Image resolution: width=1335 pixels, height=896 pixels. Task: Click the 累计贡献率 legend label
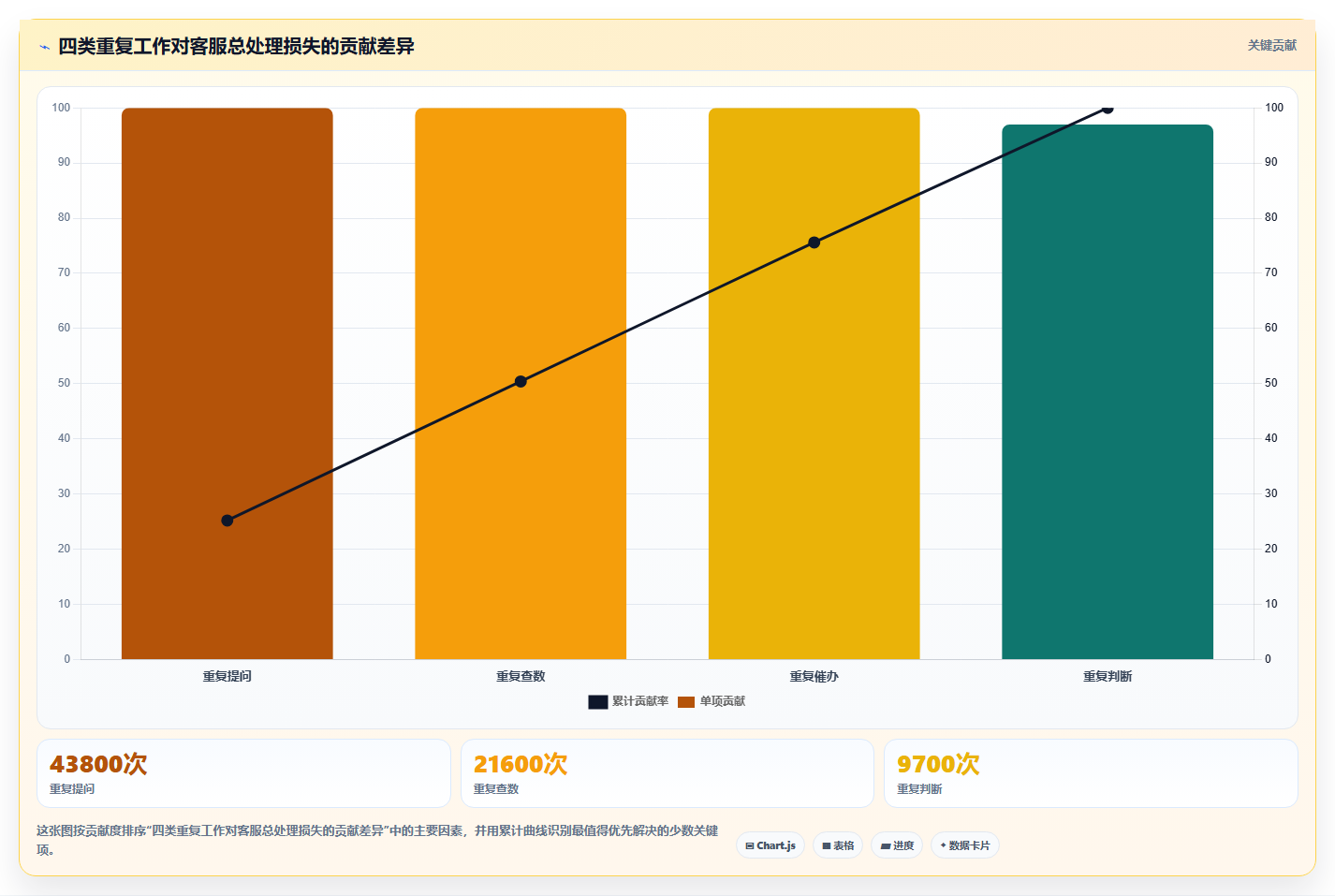(640, 701)
